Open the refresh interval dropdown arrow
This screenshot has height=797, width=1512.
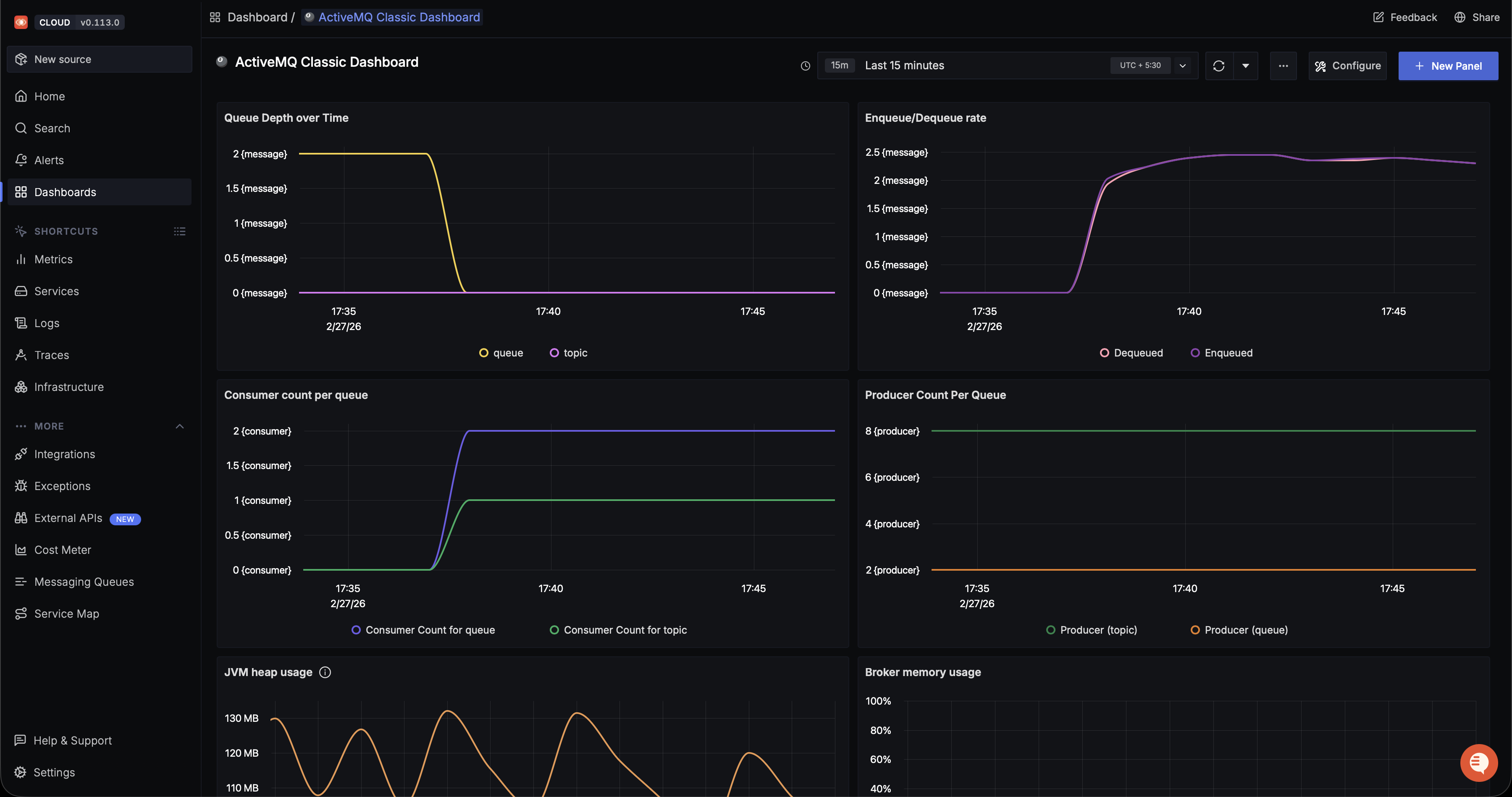(1246, 66)
